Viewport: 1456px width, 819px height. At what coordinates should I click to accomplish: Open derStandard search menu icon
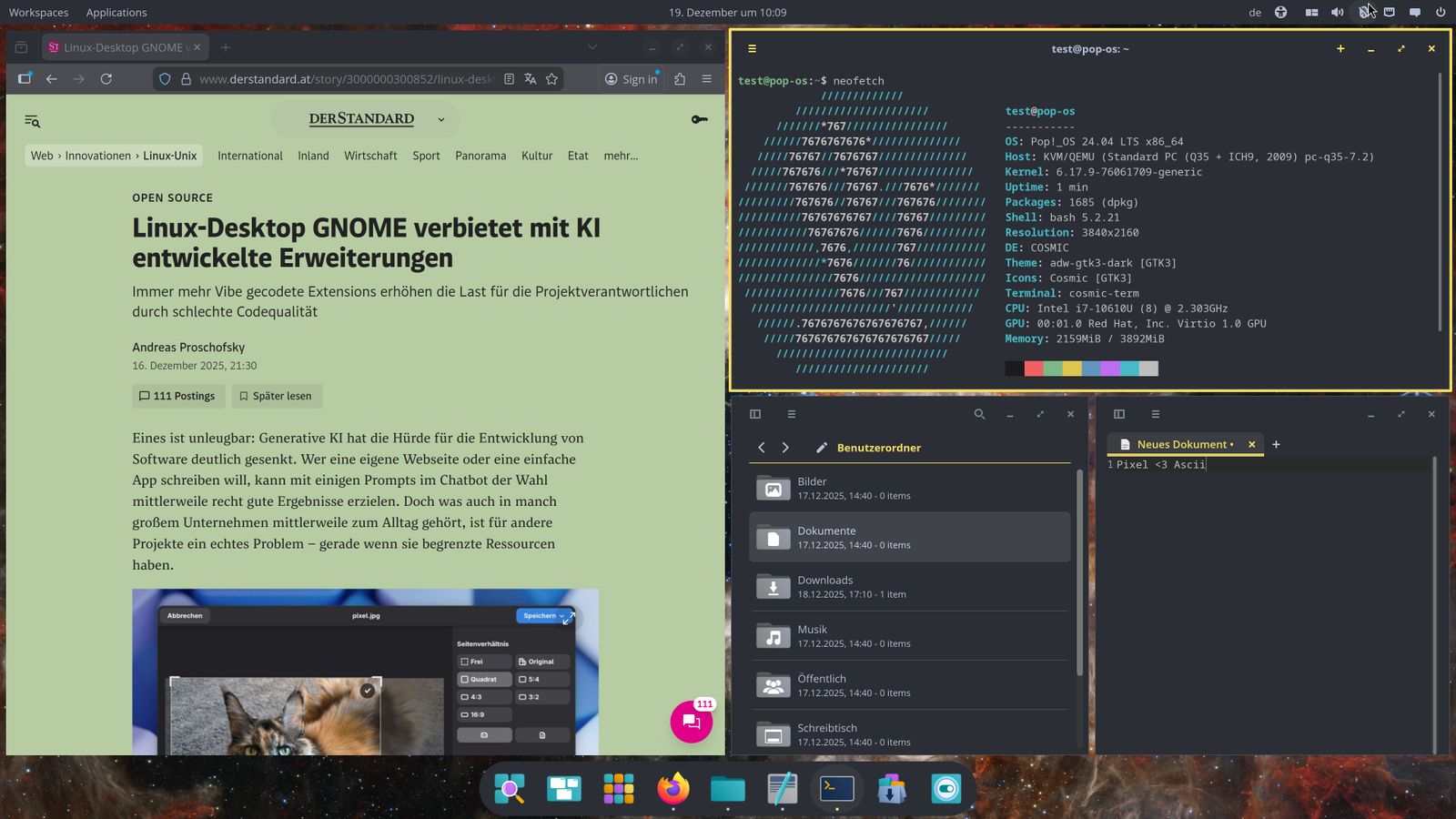pos(32,120)
